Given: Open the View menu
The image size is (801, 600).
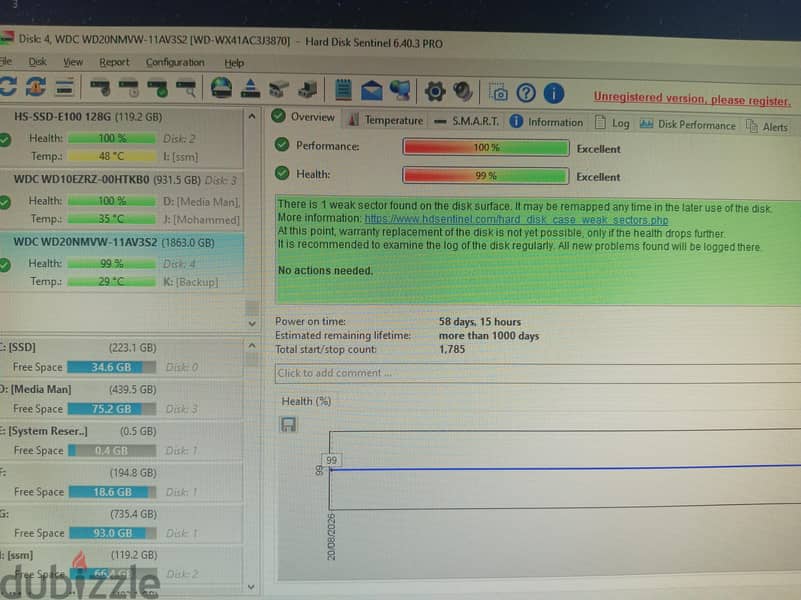Looking at the screenshot, I should 73,62.
